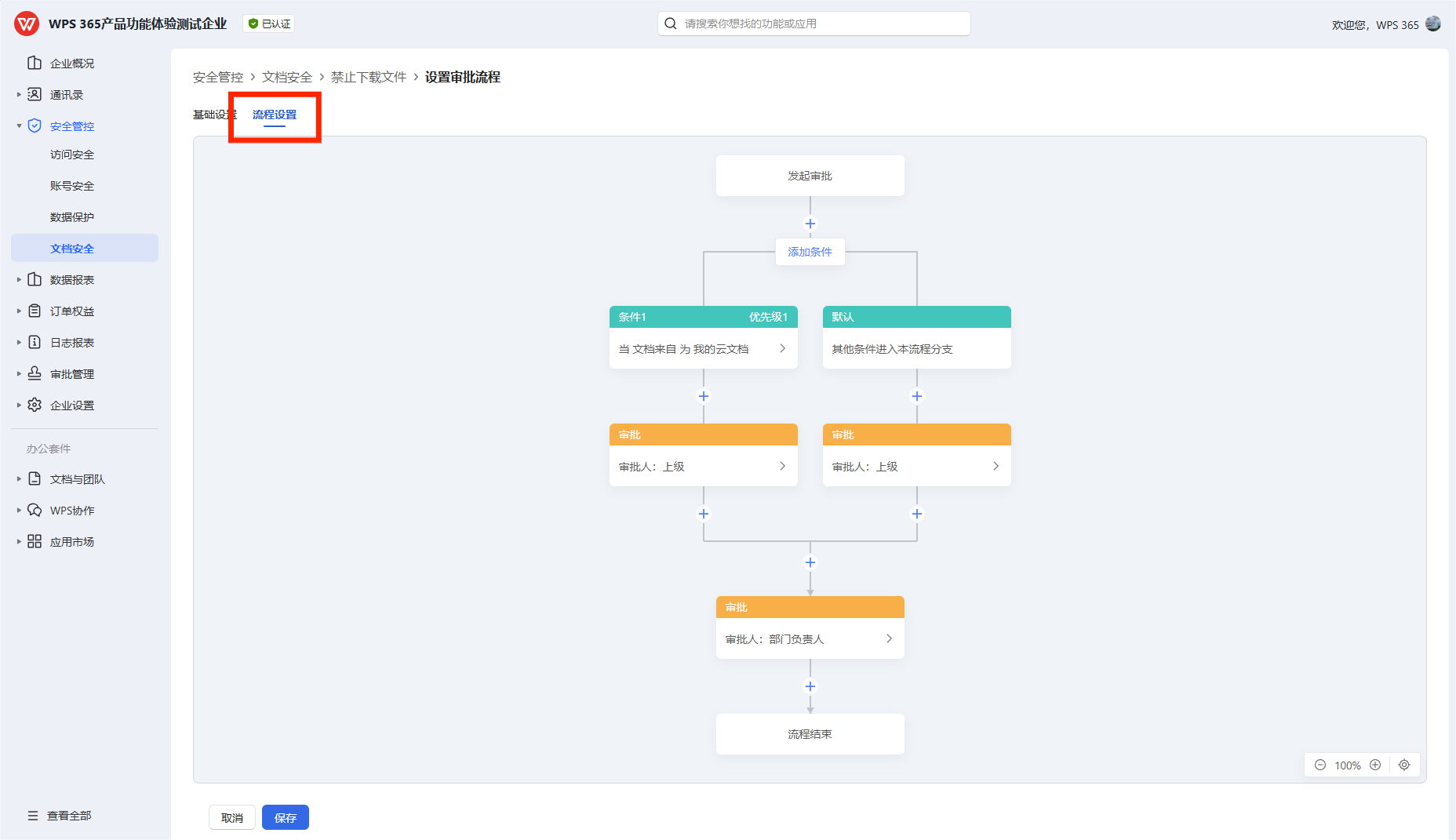
Task: Open 条件1 我的云文档 condition settings
Action: pyautogui.click(x=703, y=349)
